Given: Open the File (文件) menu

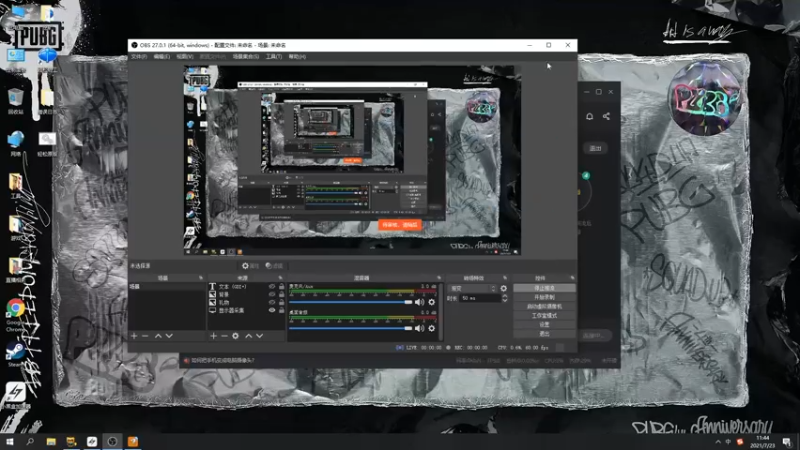Looking at the screenshot, I should pos(139,57).
